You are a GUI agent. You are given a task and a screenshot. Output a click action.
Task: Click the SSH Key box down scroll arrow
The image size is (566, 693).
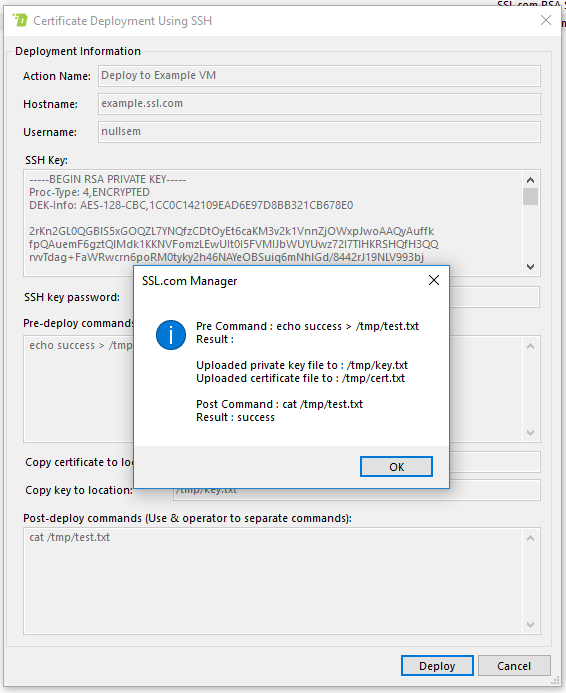531,267
